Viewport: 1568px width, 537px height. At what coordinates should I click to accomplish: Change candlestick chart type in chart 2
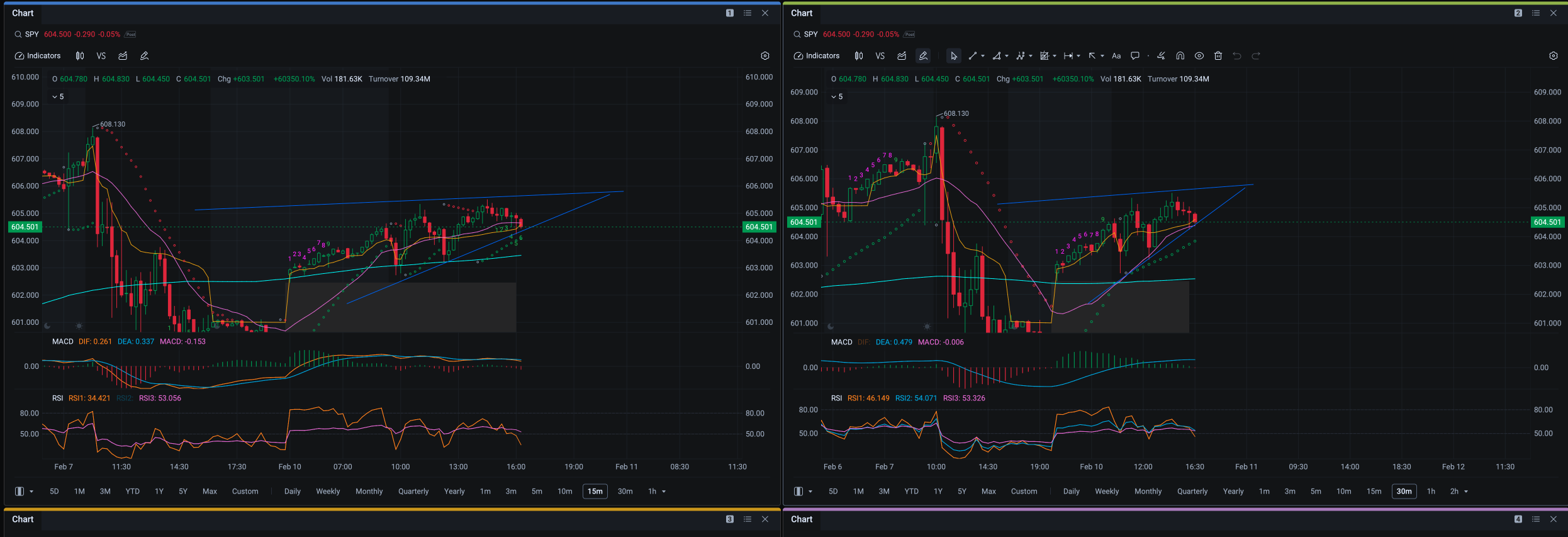pyautogui.click(x=859, y=56)
